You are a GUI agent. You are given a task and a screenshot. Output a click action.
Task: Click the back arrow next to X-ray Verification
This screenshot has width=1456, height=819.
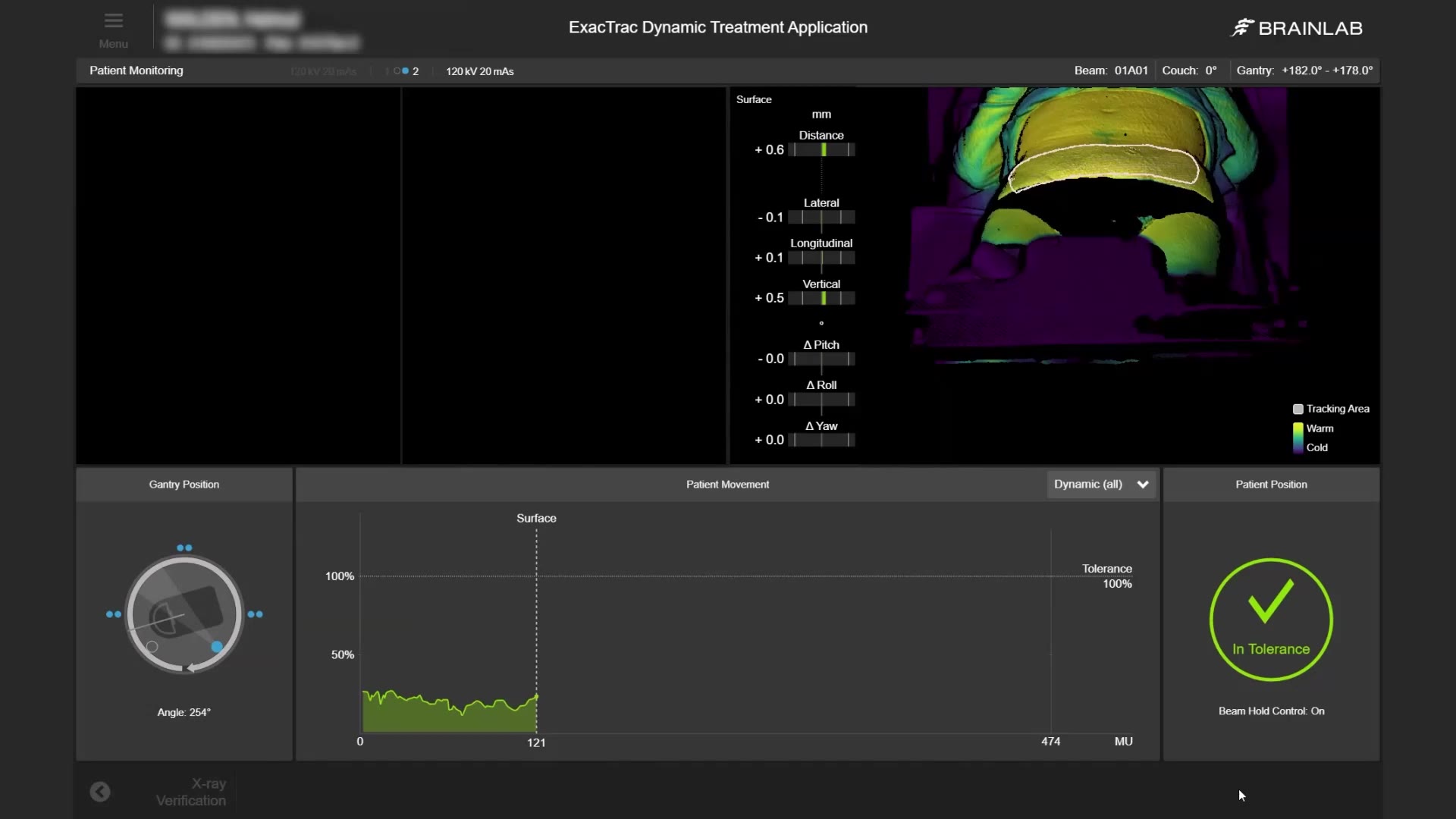tap(100, 792)
